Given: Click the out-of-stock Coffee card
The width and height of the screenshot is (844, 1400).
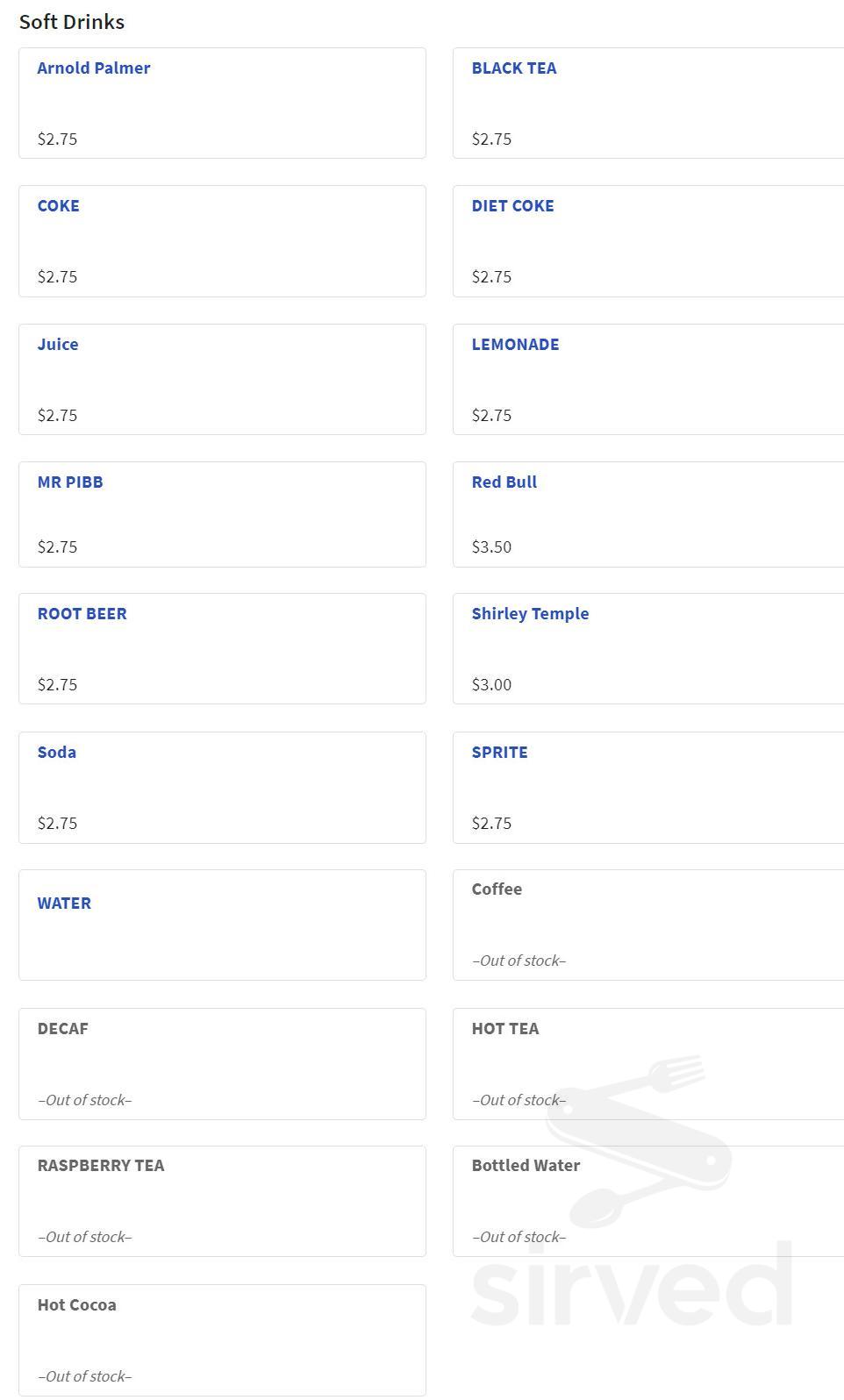Looking at the screenshot, I should (647, 925).
